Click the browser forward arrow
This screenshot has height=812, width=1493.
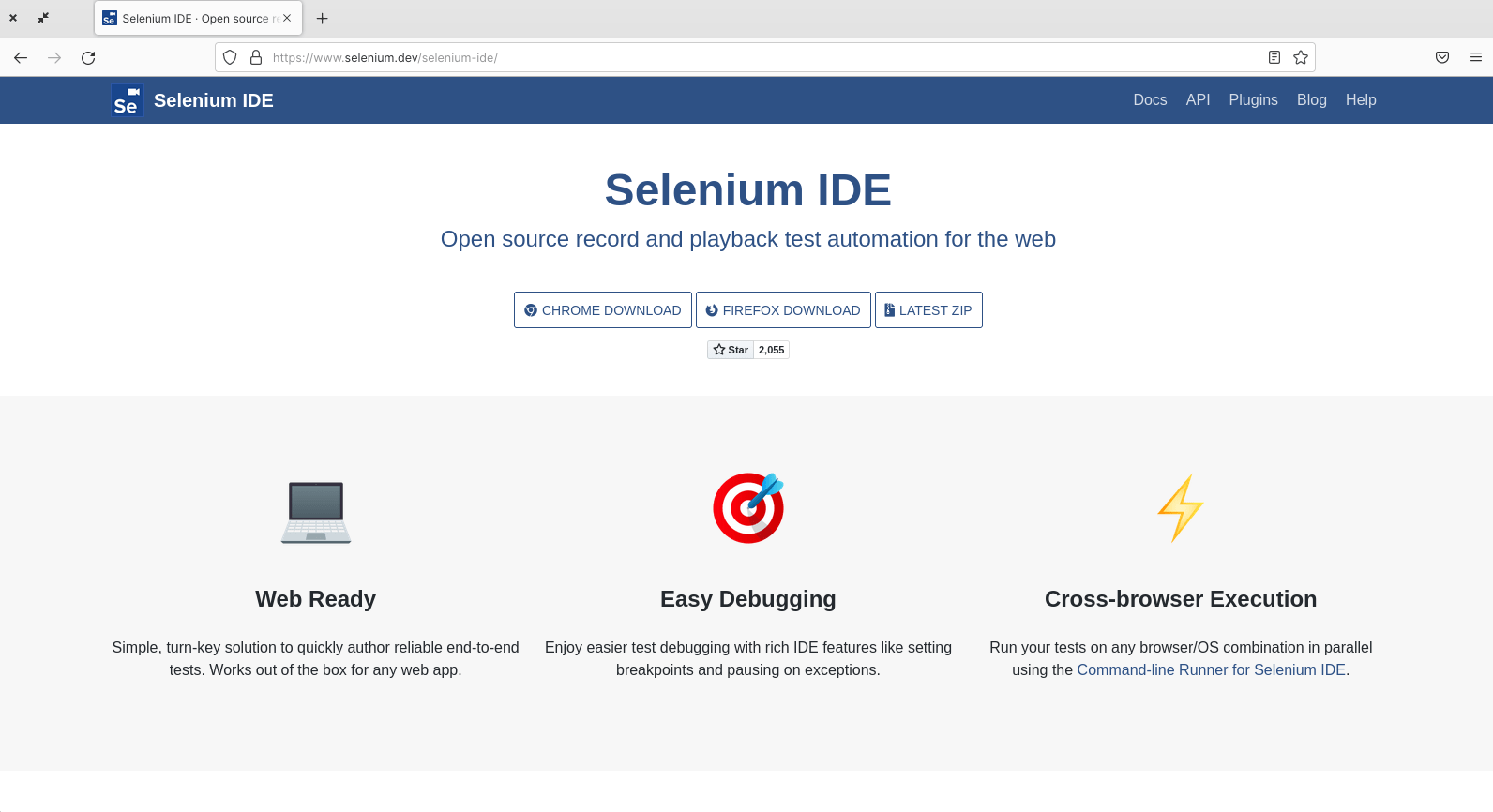pos(54,58)
